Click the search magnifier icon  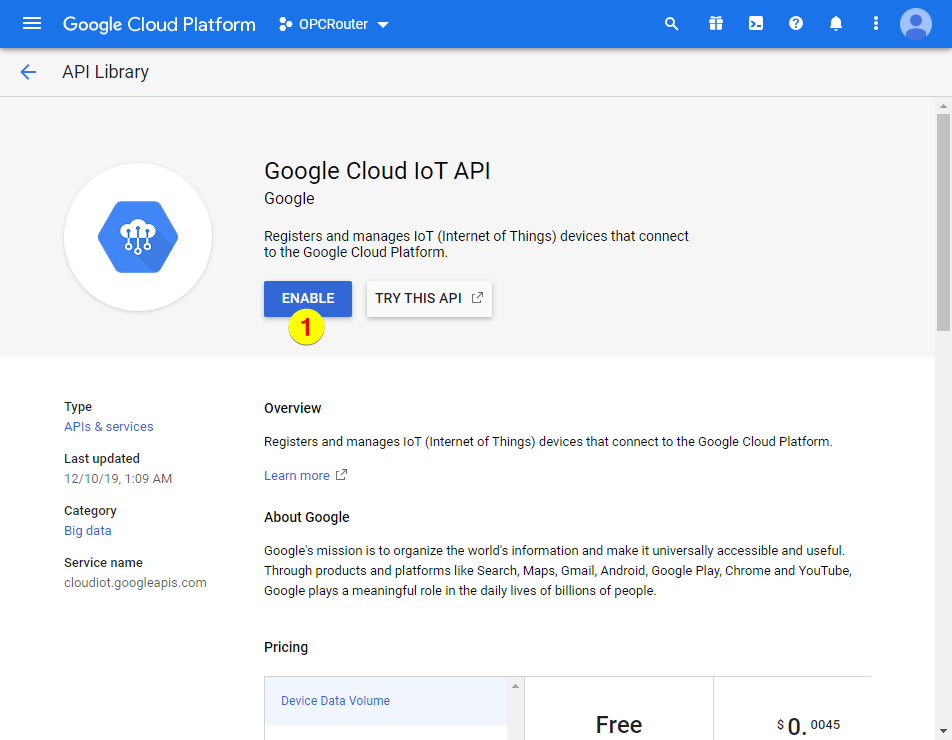tap(672, 24)
